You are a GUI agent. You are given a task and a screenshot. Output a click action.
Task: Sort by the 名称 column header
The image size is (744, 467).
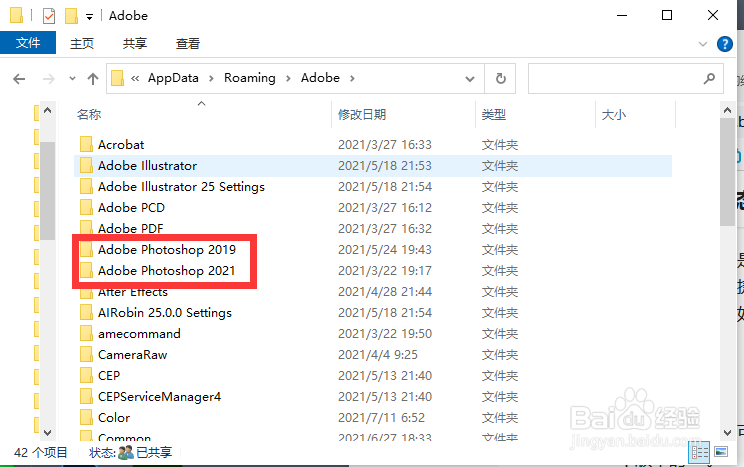tap(89, 114)
